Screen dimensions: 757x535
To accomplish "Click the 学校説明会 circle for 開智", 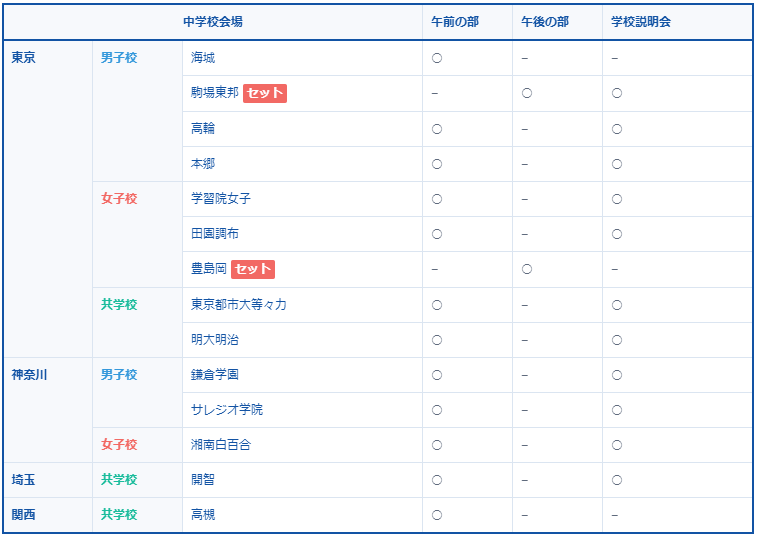I will point(617,479).
